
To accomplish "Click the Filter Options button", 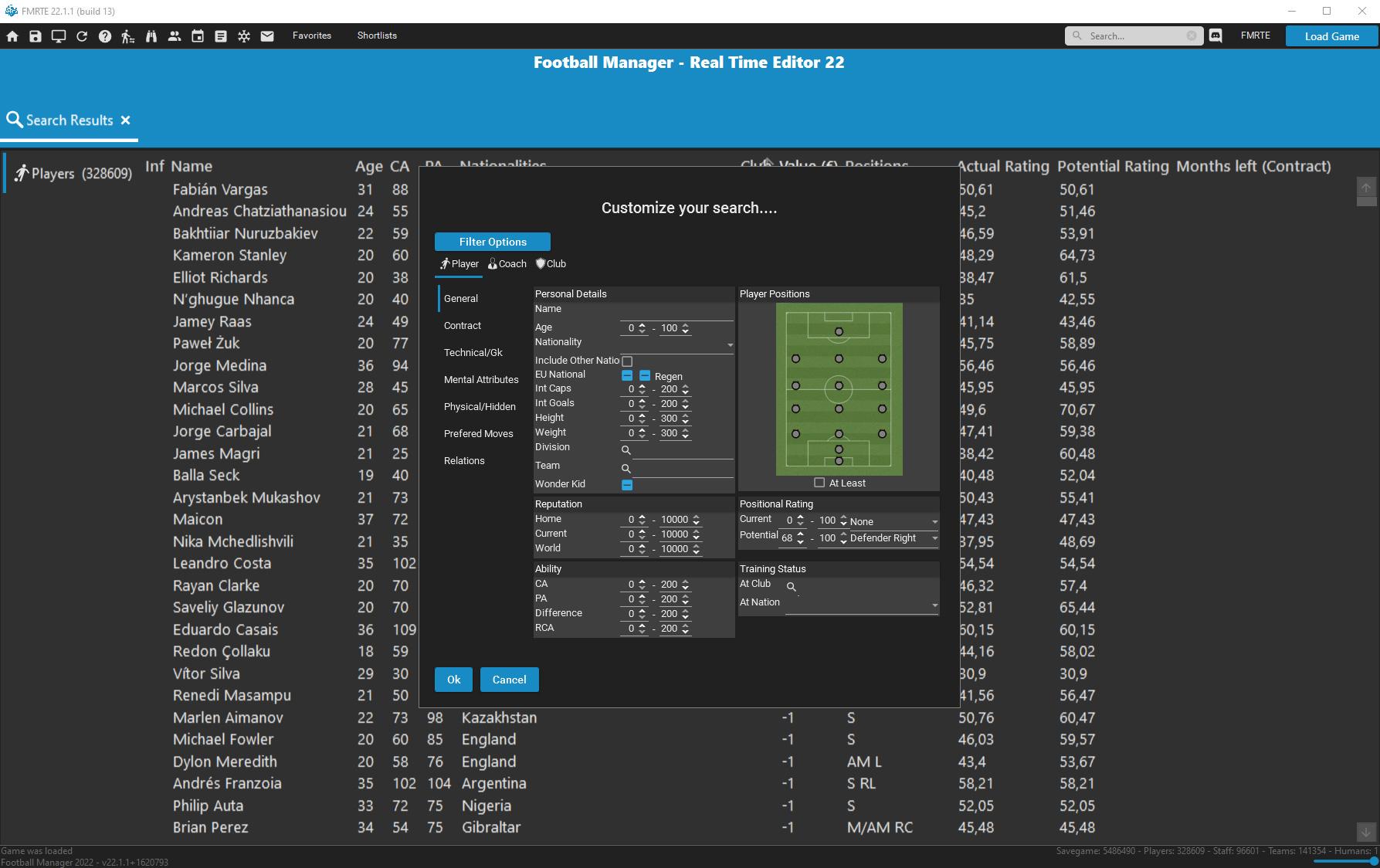I will 493,242.
